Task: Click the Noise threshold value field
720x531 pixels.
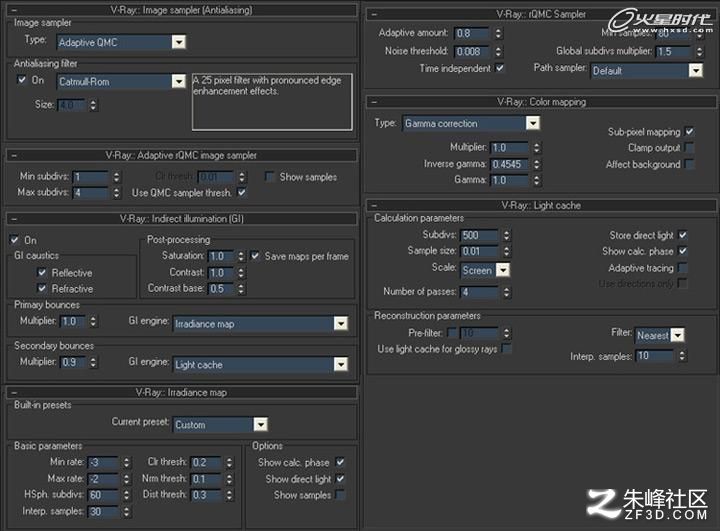Action: [472, 51]
